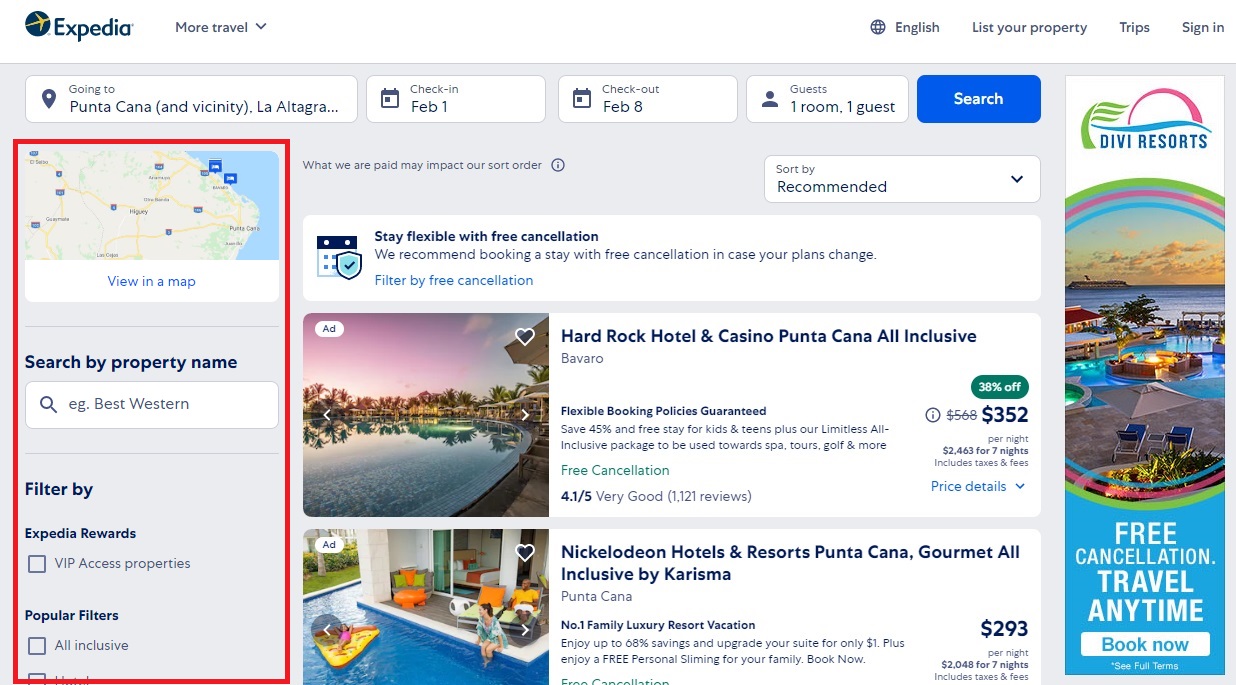
Task: Click the sort order info icon
Action: click(x=558, y=165)
